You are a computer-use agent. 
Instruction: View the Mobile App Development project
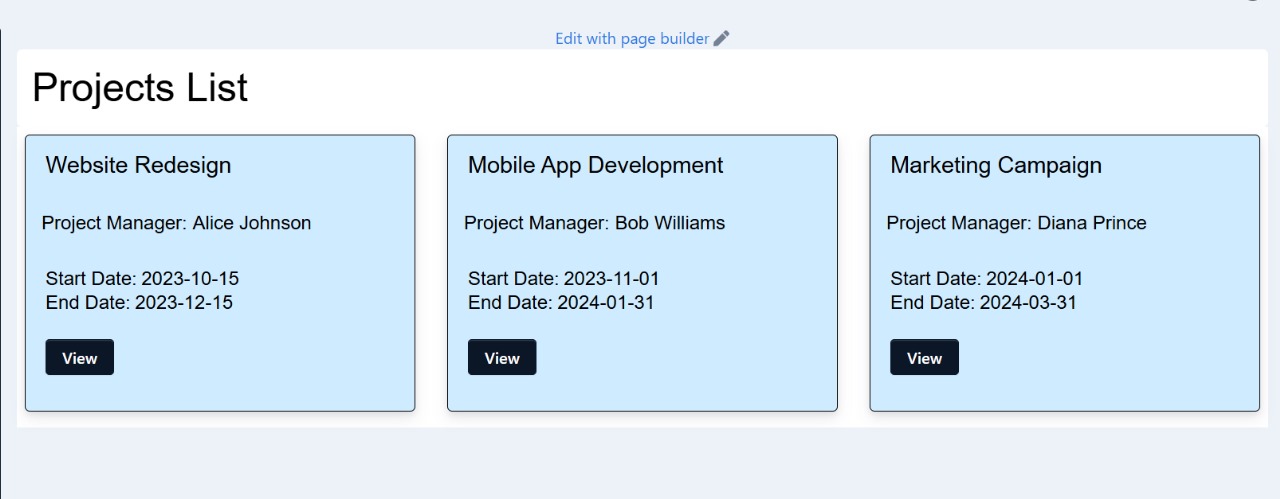pos(502,358)
